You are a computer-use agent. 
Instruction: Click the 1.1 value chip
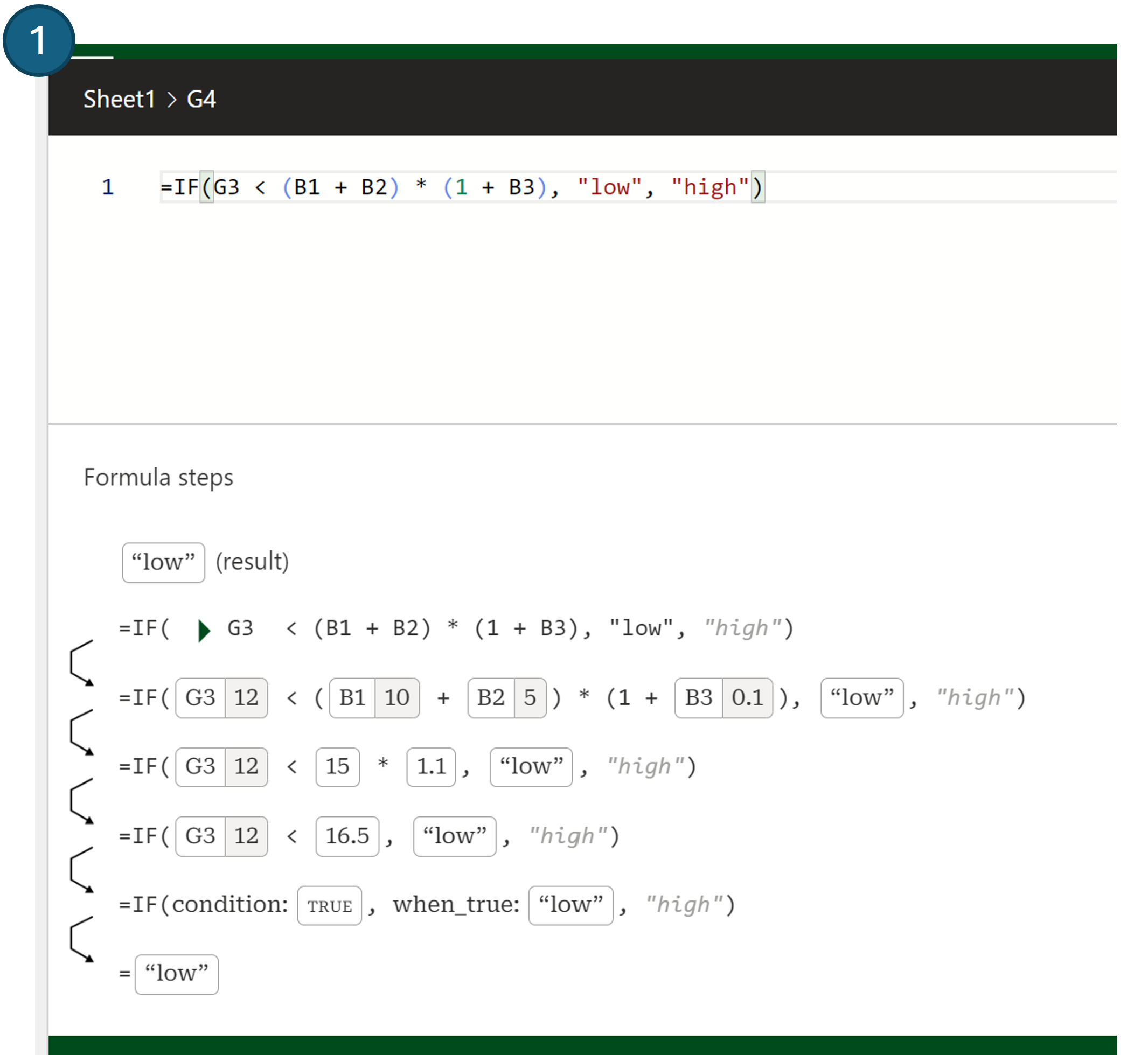click(431, 767)
